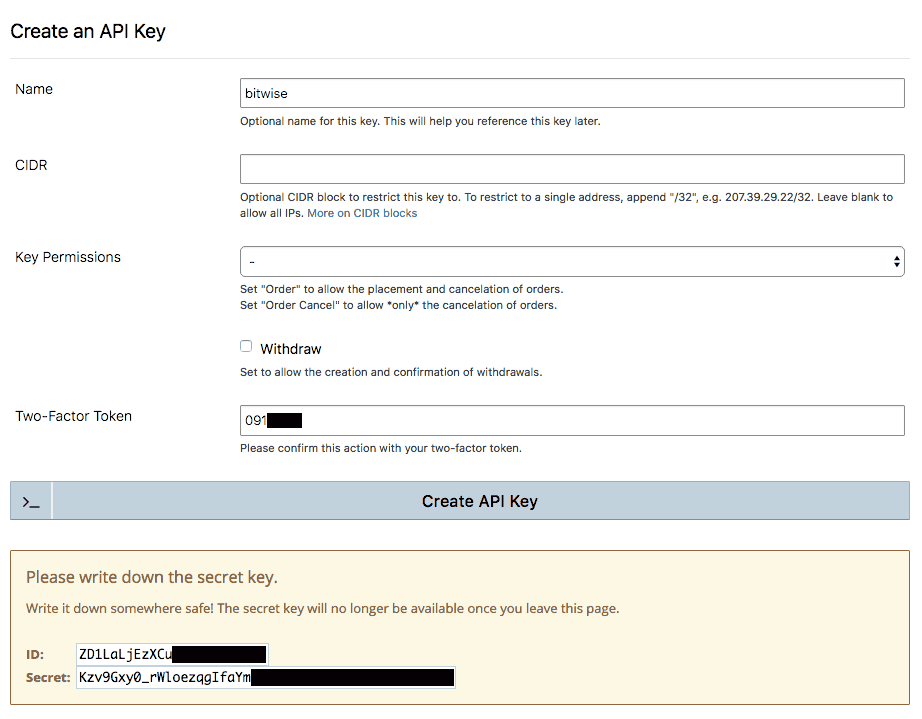Tick the Withdraw checkbox
This screenshot has height=719, width=922.
pyautogui.click(x=246, y=347)
